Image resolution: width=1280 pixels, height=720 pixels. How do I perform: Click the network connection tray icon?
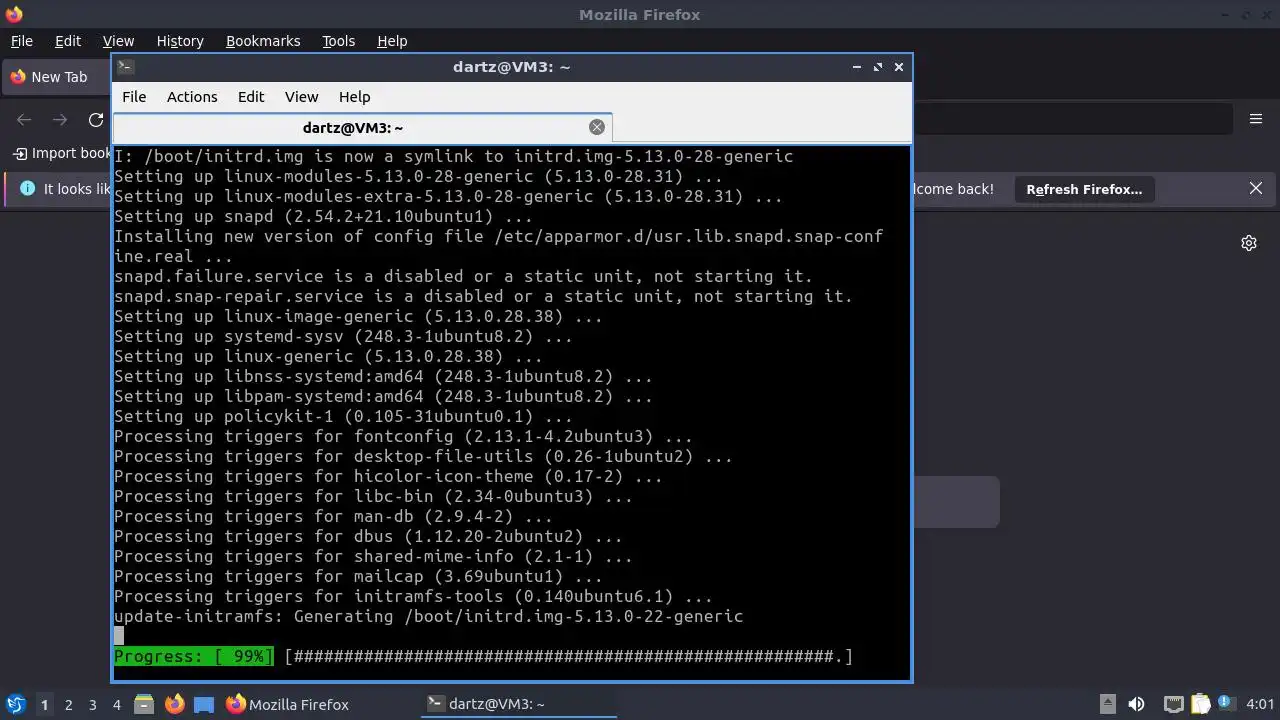[x=1174, y=704]
